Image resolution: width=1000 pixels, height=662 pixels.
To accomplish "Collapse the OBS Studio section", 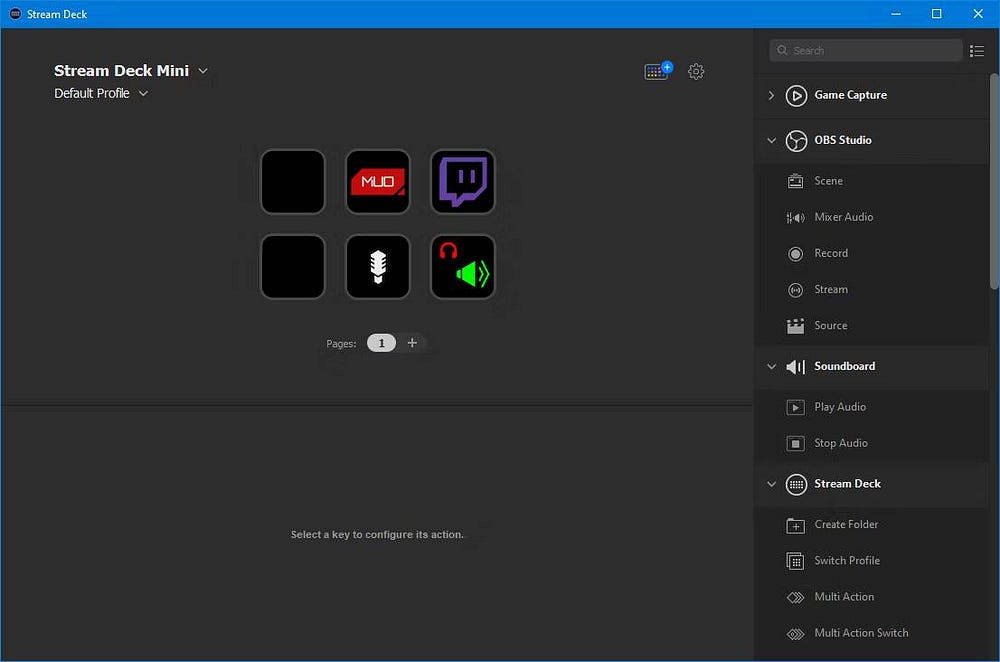I will coord(771,140).
